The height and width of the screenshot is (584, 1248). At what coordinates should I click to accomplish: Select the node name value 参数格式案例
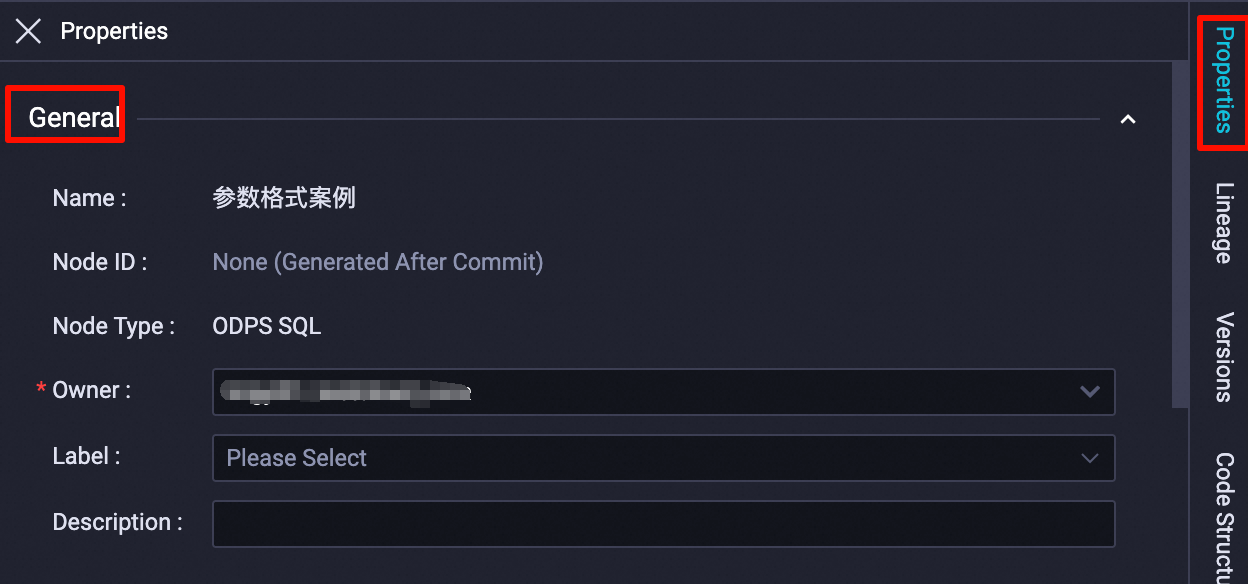(284, 198)
